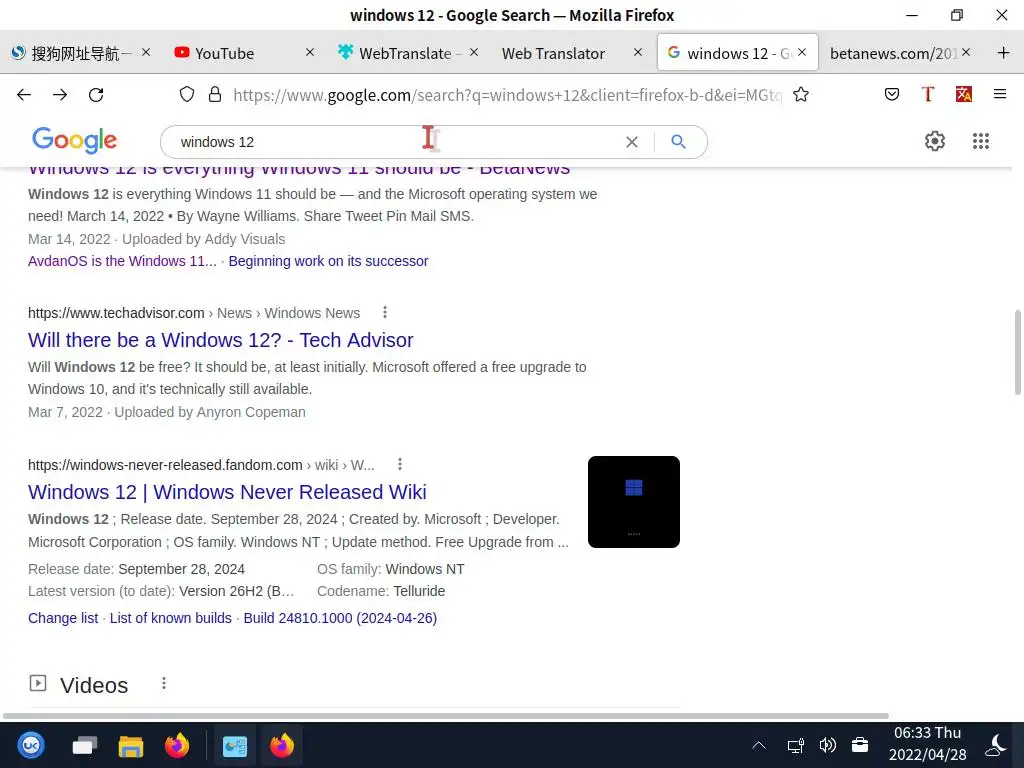The image size is (1024, 768).
Task: Open the 'Change list' sitelink
Action: [63, 618]
